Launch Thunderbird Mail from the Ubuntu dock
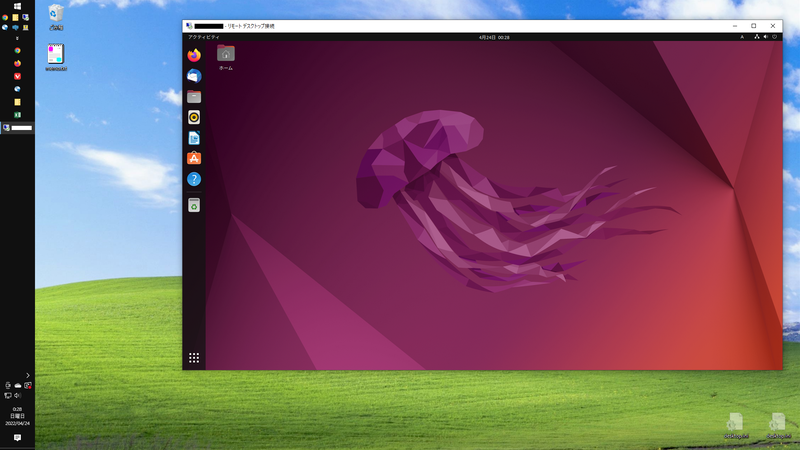800x450 pixels. (x=194, y=76)
